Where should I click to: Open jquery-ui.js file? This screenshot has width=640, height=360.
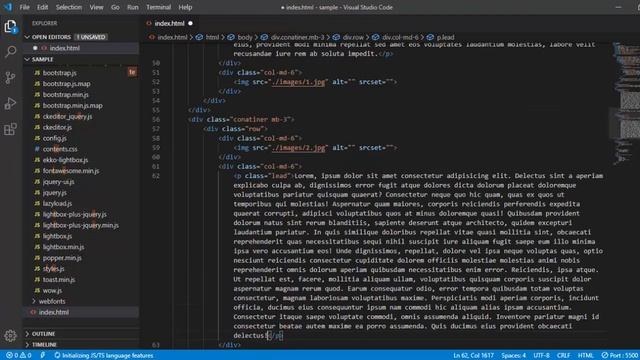[x=58, y=182]
